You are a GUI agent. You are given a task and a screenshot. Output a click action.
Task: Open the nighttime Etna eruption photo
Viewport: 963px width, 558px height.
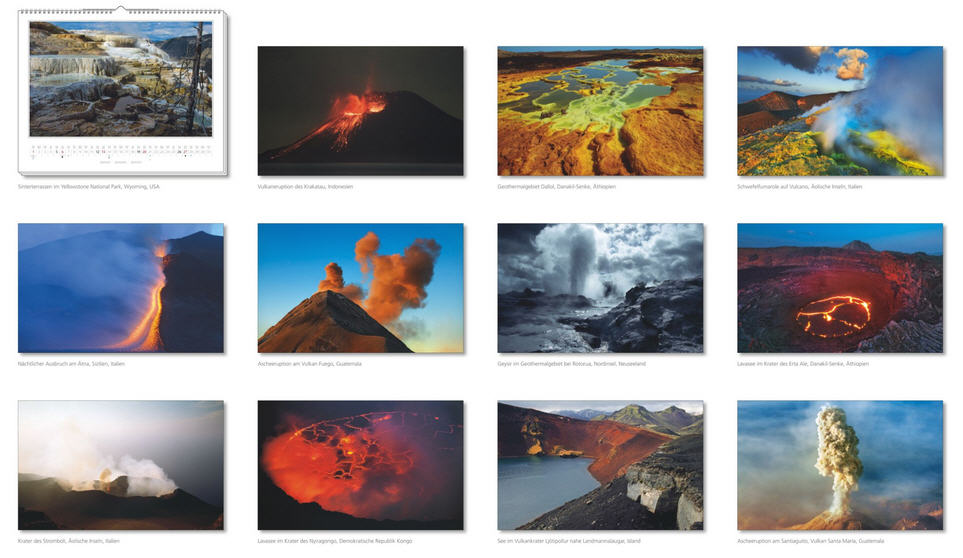coord(121,288)
